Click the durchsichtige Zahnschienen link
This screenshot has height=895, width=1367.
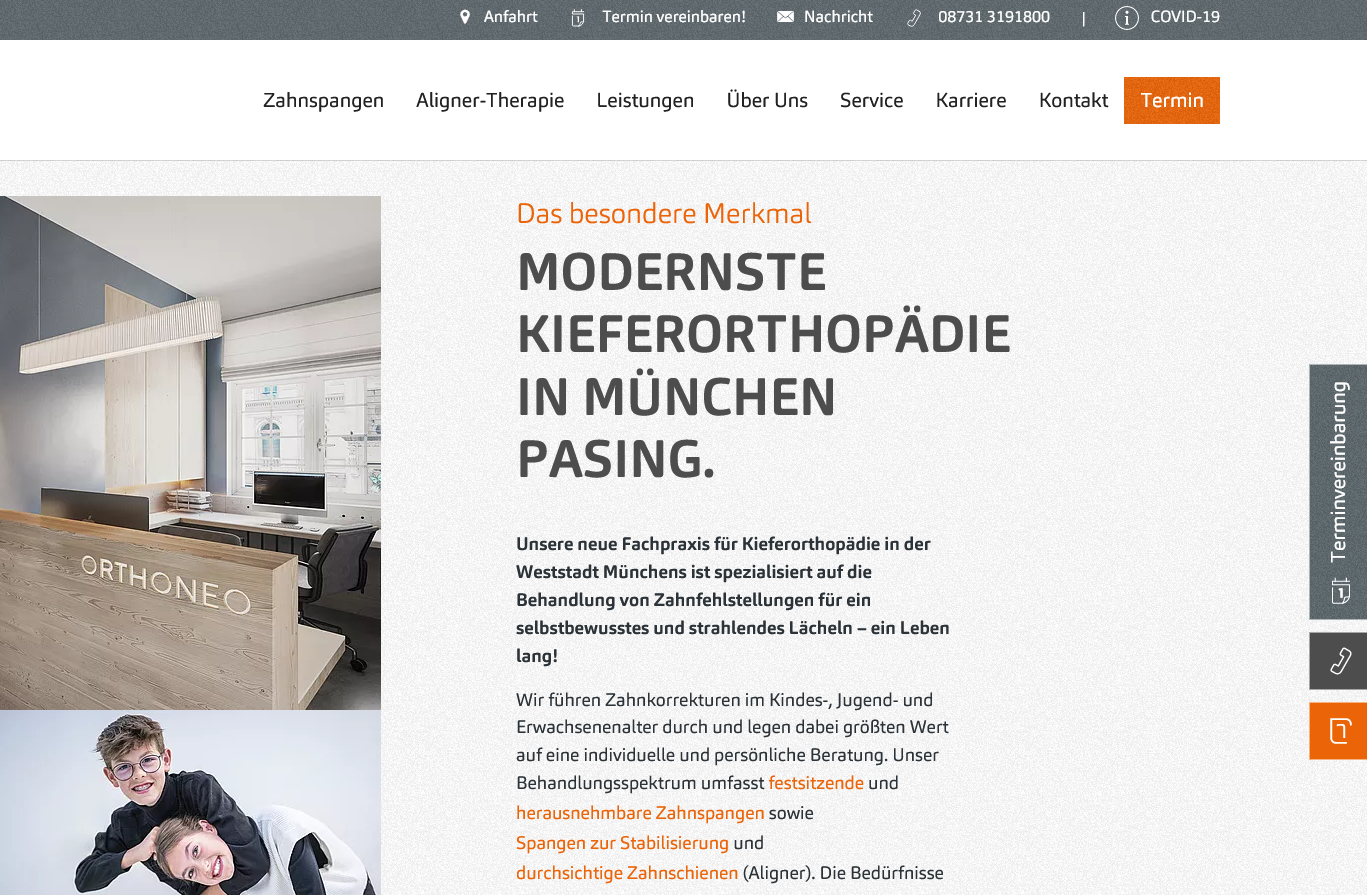pyautogui.click(x=627, y=873)
